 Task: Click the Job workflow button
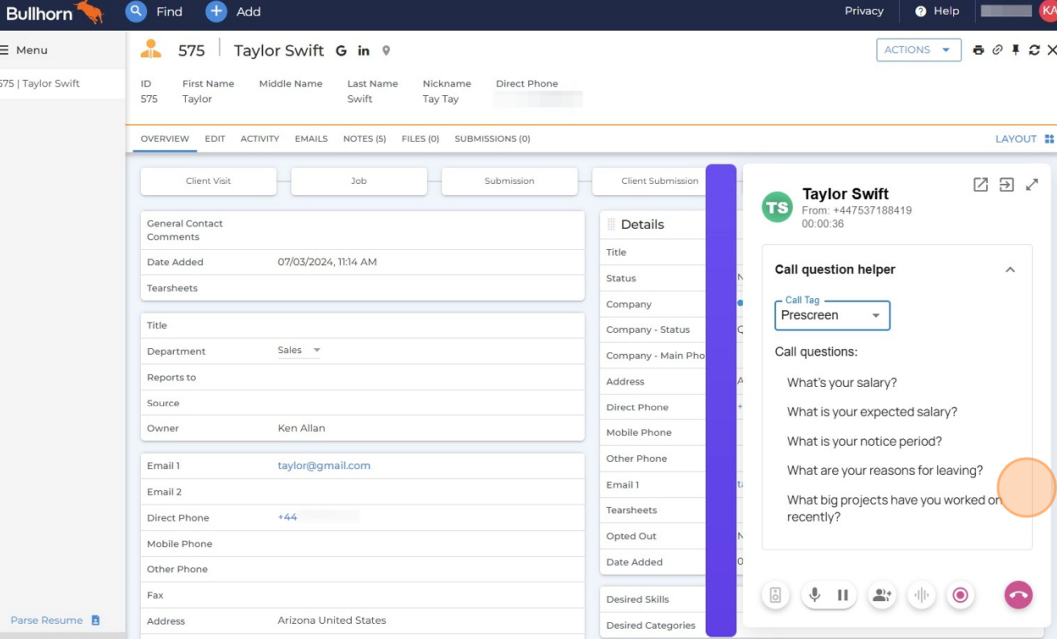pyautogui.click(x=359, y=181)
